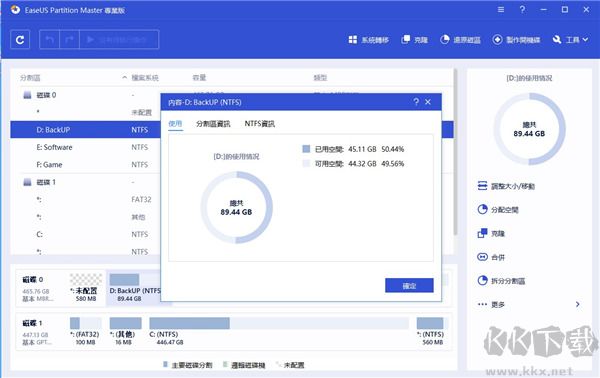Click the usage donut chart in dialog
Viewport: 600px width, 378px height.
(x=236, y=207)
